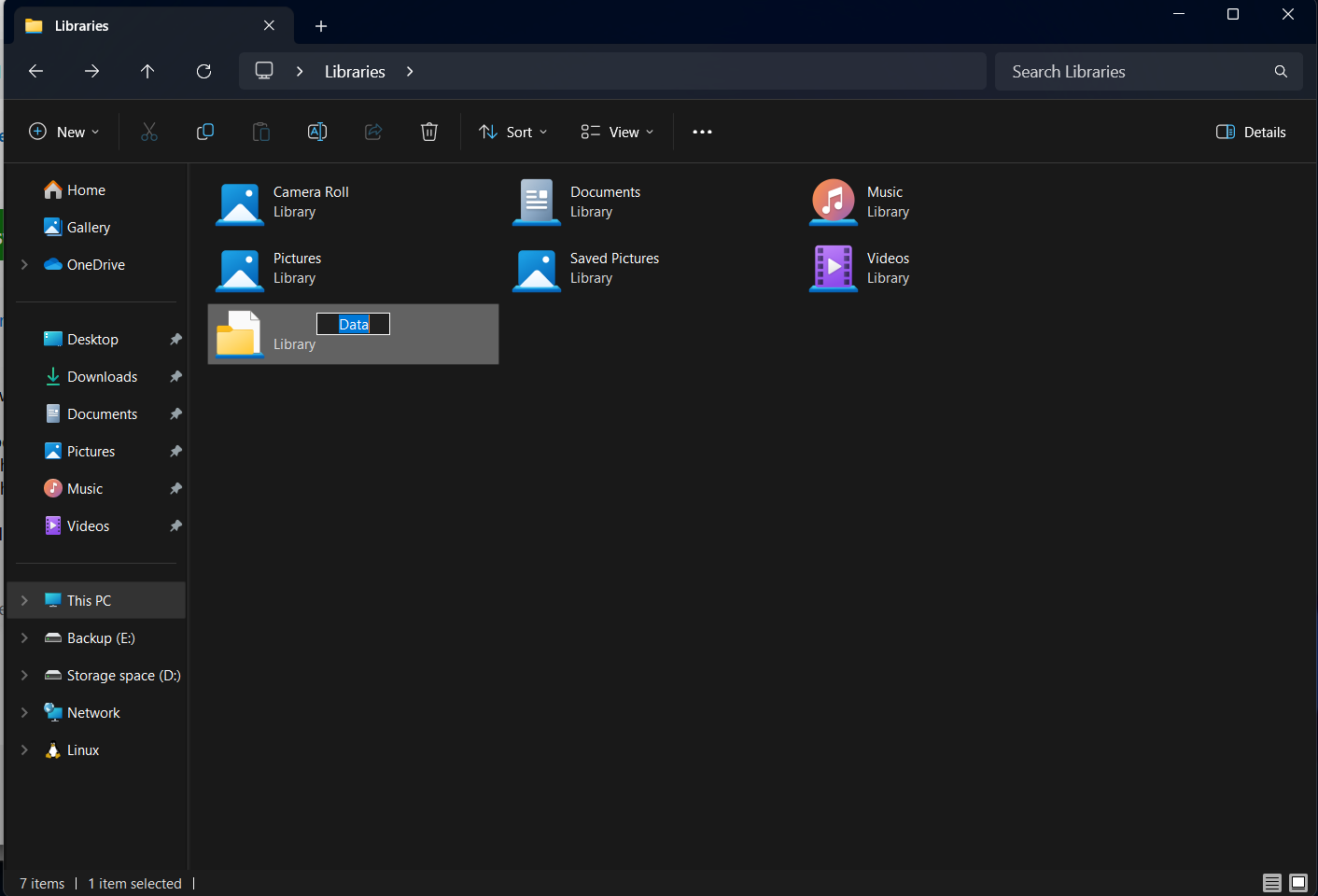This screenshot has width=1318, height=896.
Task: Open the Sort dropdown
Action: [512, 132]
